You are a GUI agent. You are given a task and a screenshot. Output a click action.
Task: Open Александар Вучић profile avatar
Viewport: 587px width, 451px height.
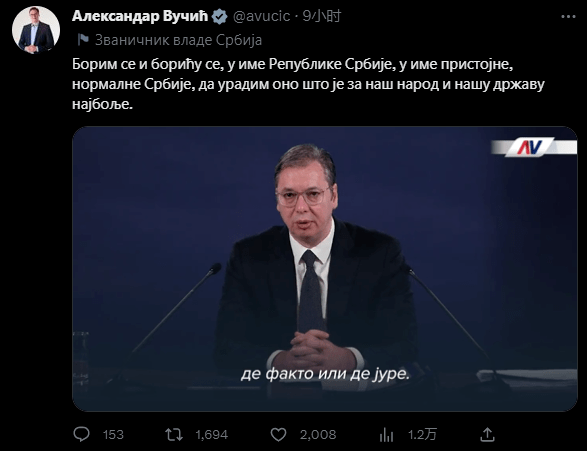(x=36, y=30)
